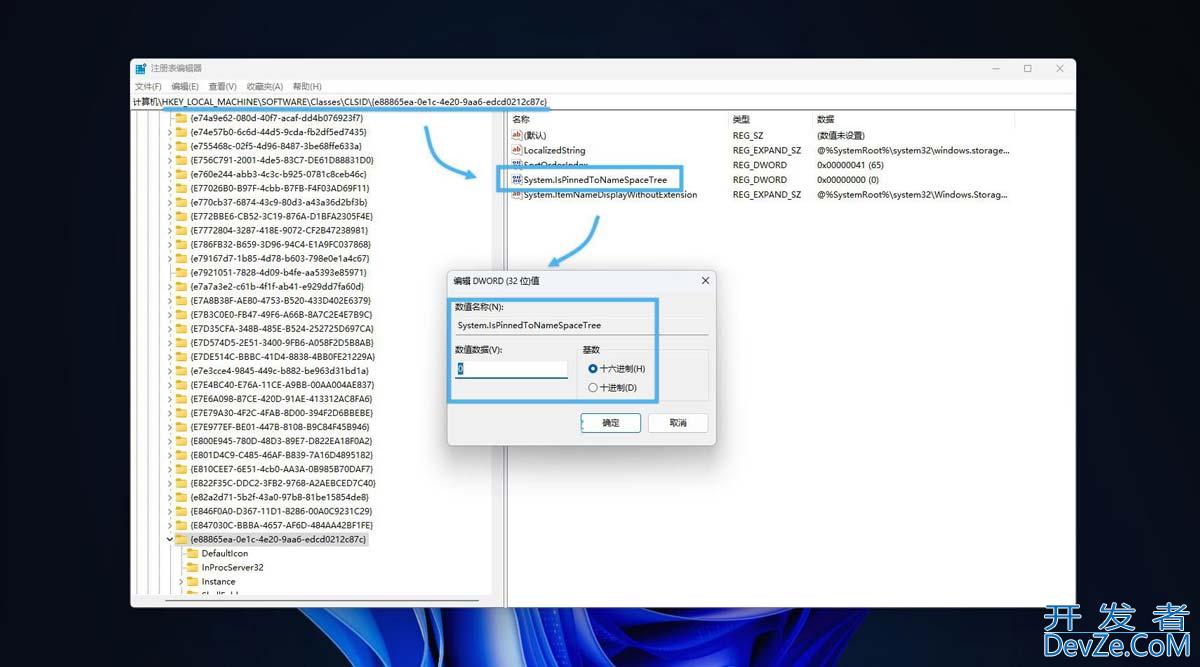This screenshot has height=667, width=1200.
Task: Click folder icon of selected {e88865ea-0e1c-4e20-9aa6-edcd0212c87c} key
Action: 181,539
